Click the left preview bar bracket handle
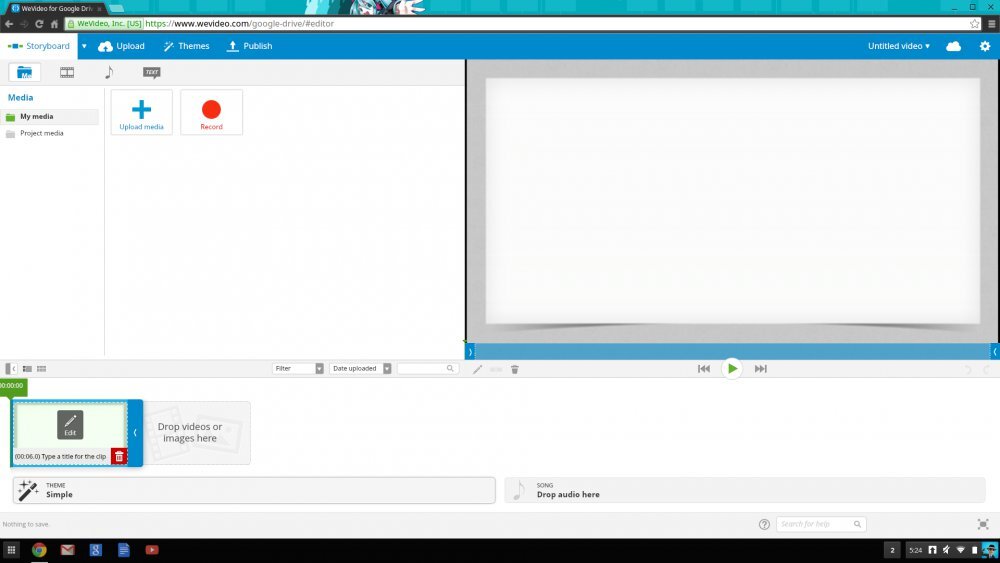 point(470,351)
